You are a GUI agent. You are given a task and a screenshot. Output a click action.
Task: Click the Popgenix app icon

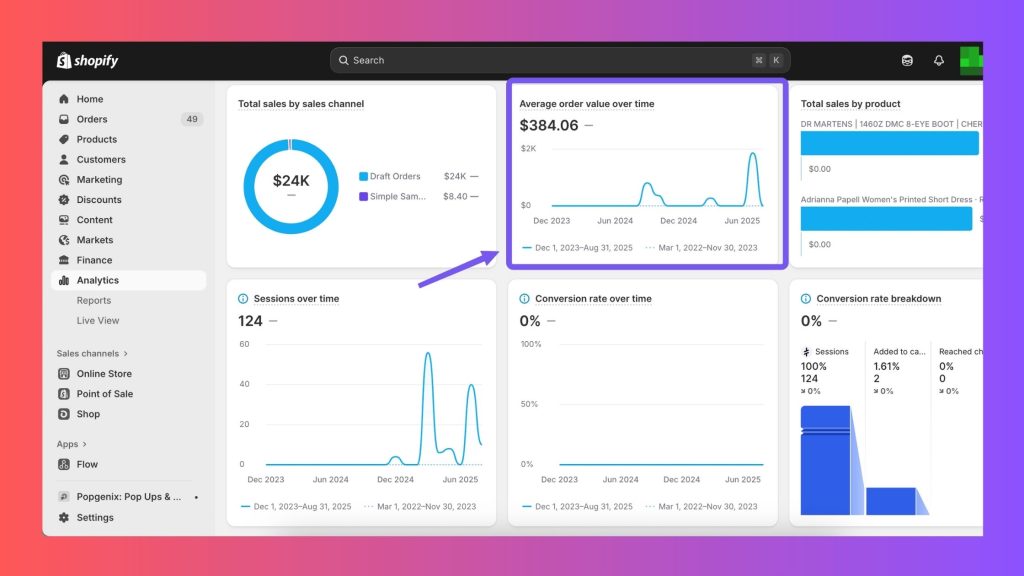64,496
